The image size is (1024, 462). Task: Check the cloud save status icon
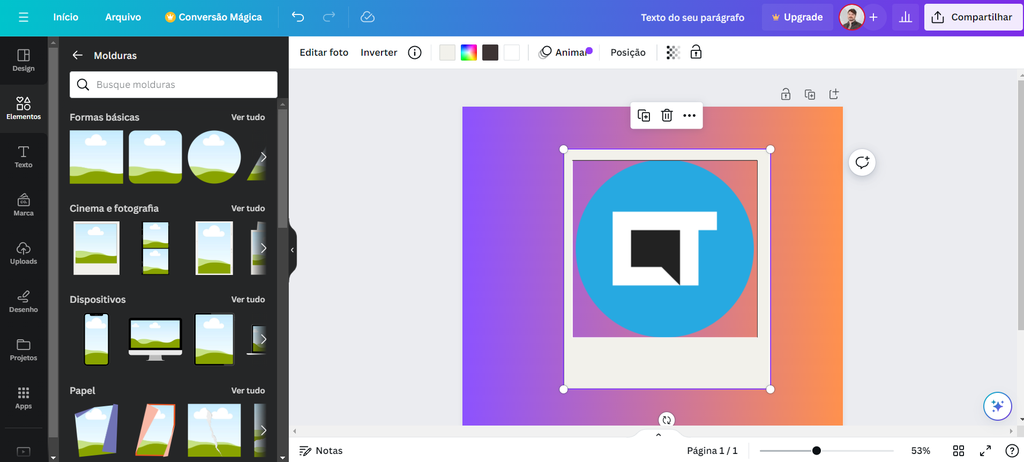368,17
